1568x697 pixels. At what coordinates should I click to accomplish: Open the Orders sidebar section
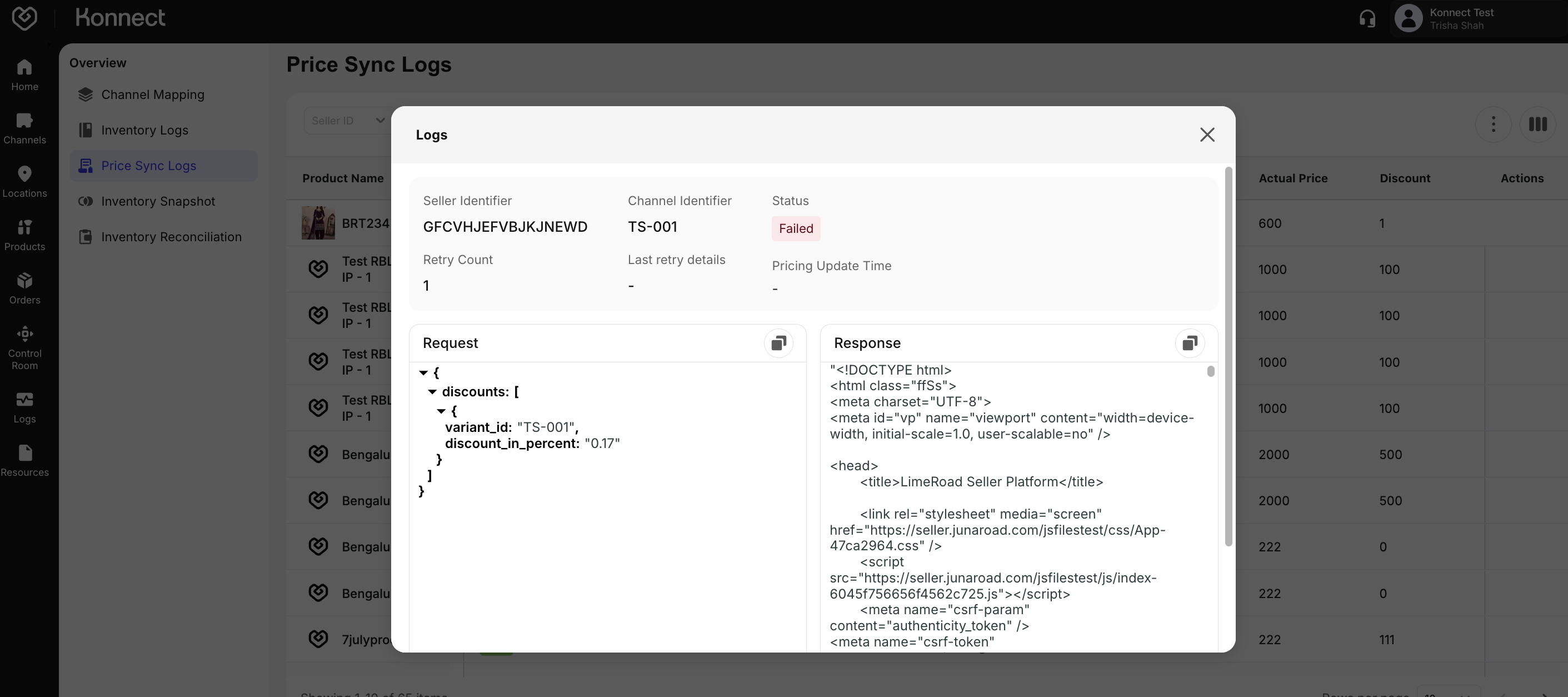[x=24, y=288]
